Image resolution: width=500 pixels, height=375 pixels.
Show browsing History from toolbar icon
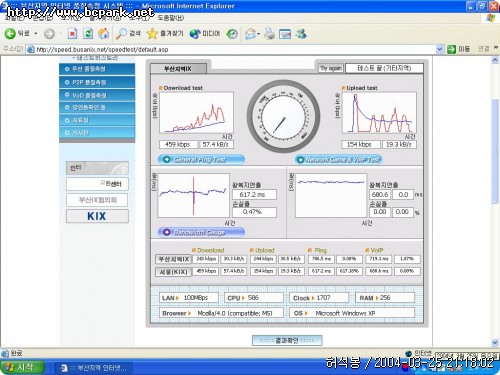point(232,34)
